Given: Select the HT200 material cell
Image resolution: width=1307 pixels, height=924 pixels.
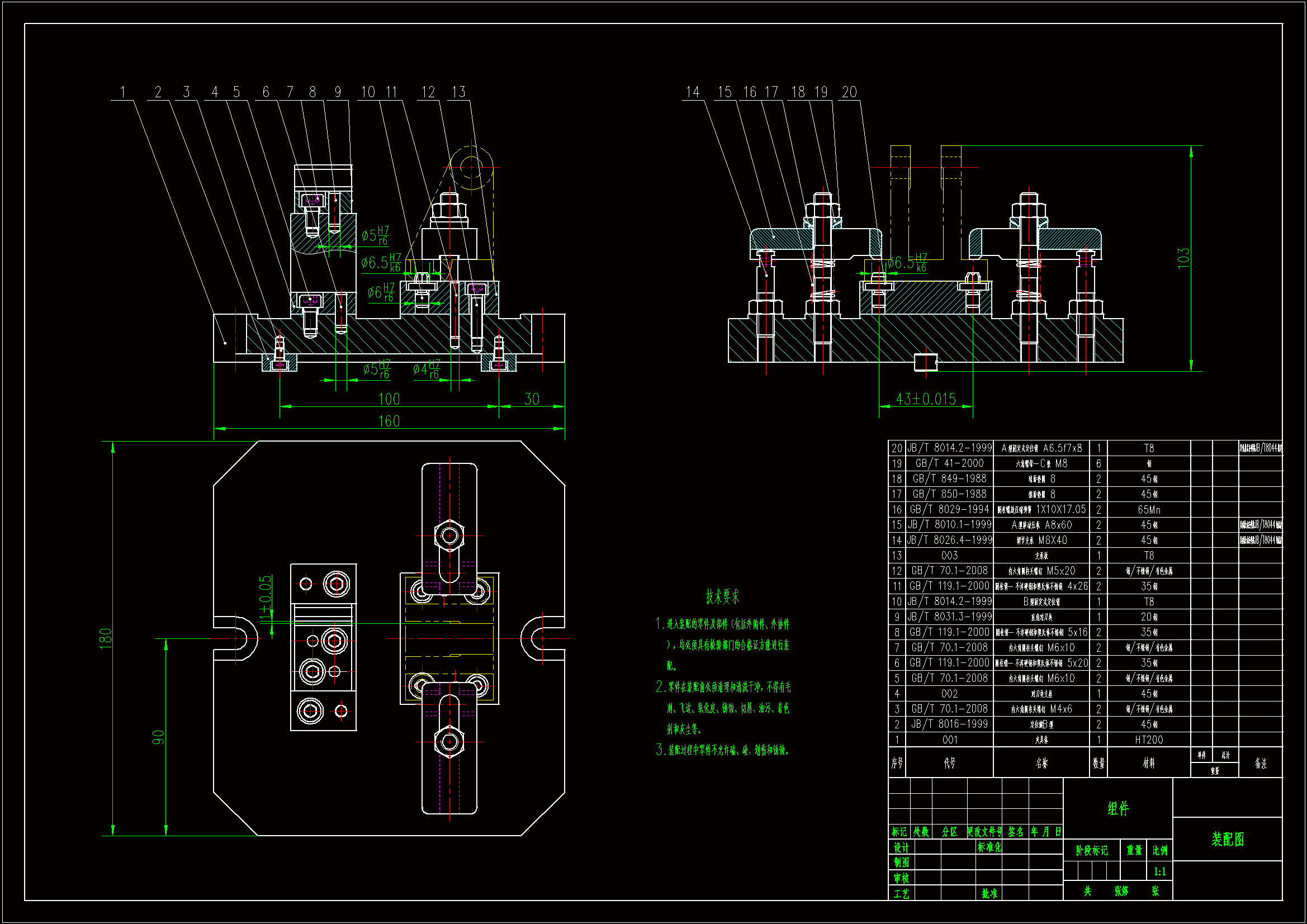Looking at the screenshot, I should point(1148,740).
